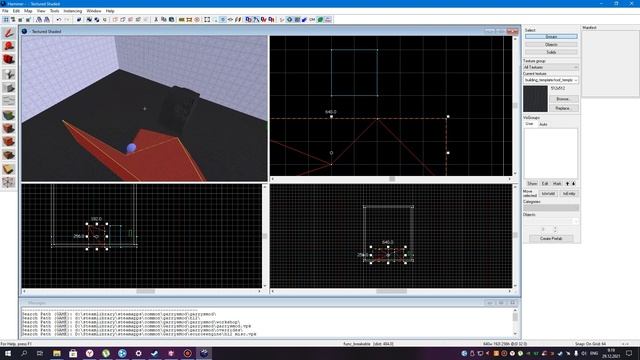This screenshot has height=360, width=640.
Task: Click the top view horizontal scrollbar thumb
Action: 392,179
